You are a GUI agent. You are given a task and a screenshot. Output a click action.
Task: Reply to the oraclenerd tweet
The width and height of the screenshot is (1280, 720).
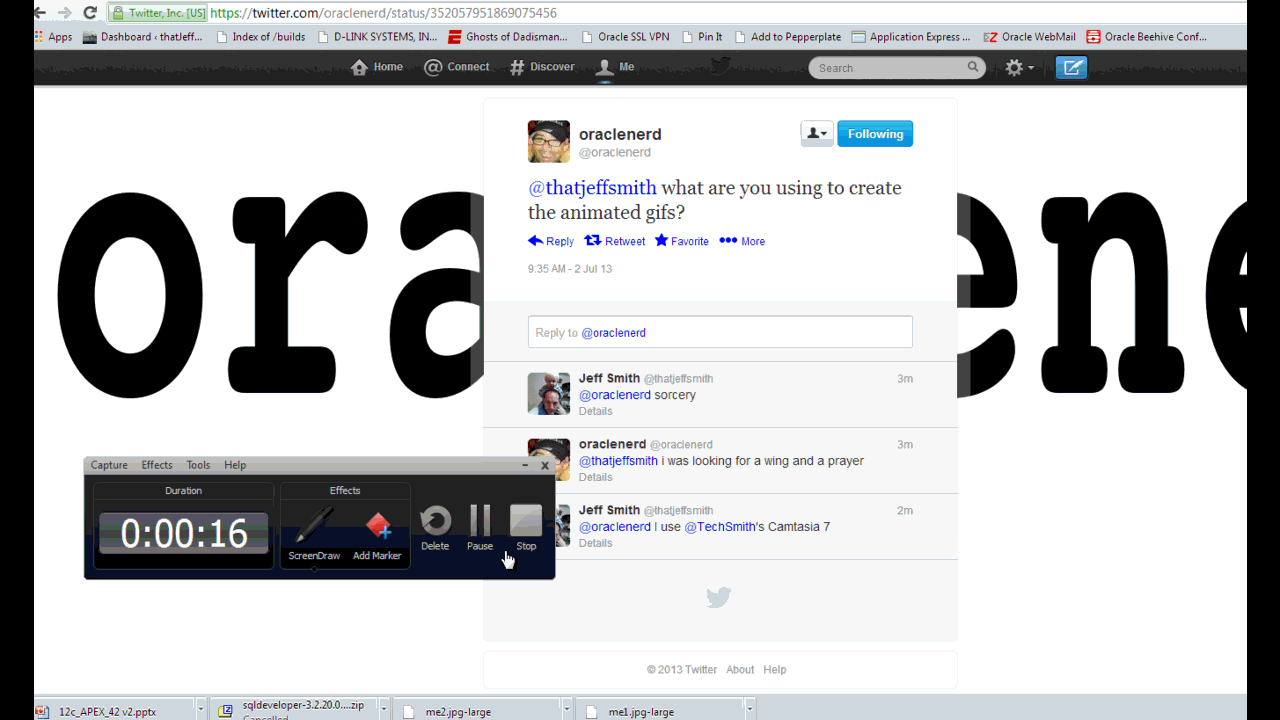click(551, 241)
